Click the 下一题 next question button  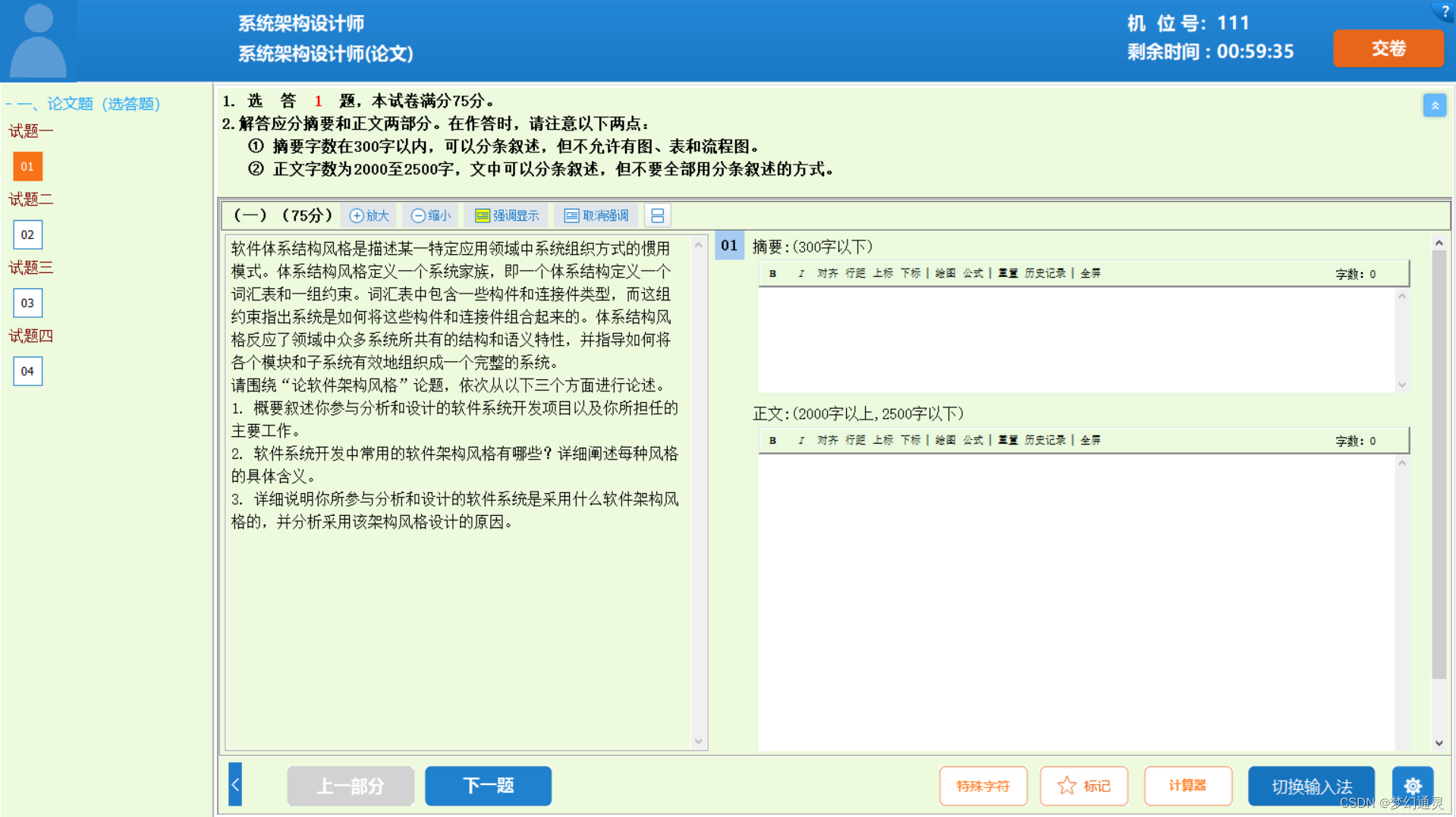coord(488,786)
